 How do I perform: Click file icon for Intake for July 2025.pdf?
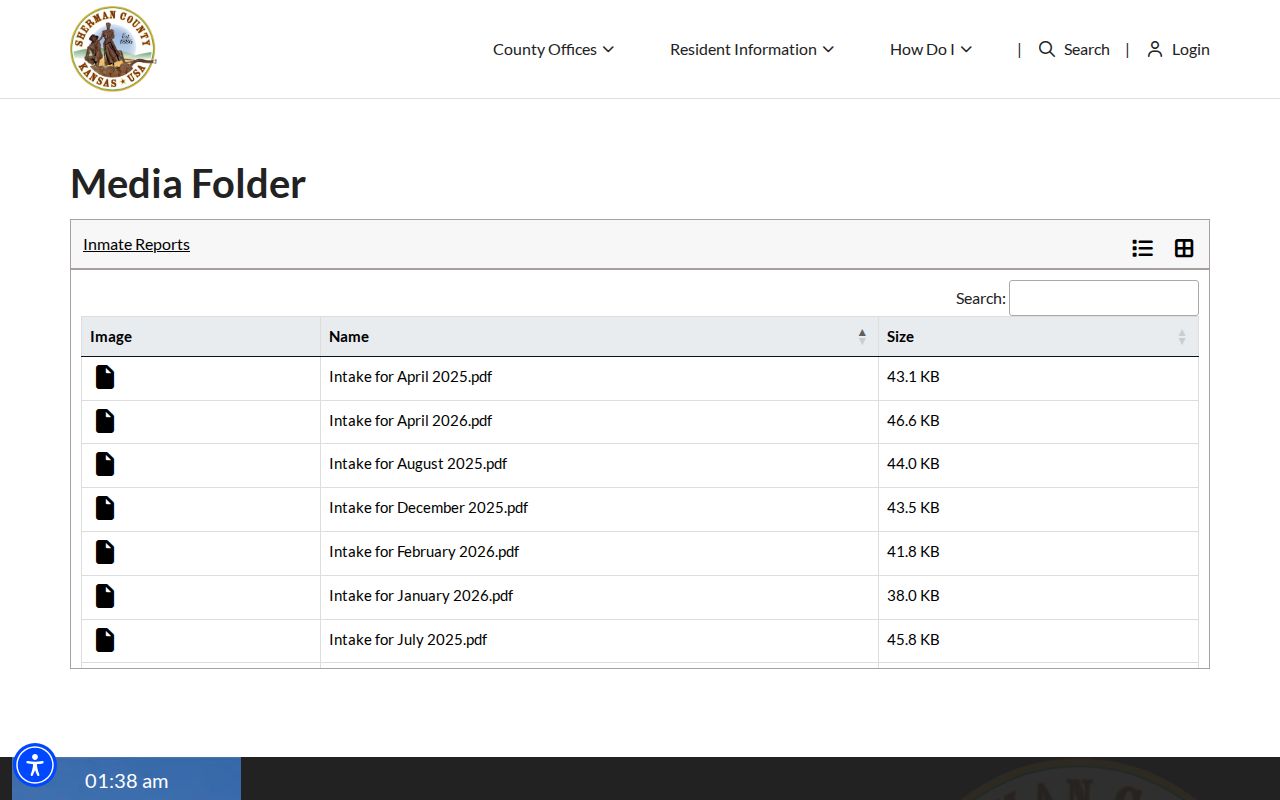(x=105, y=640)
